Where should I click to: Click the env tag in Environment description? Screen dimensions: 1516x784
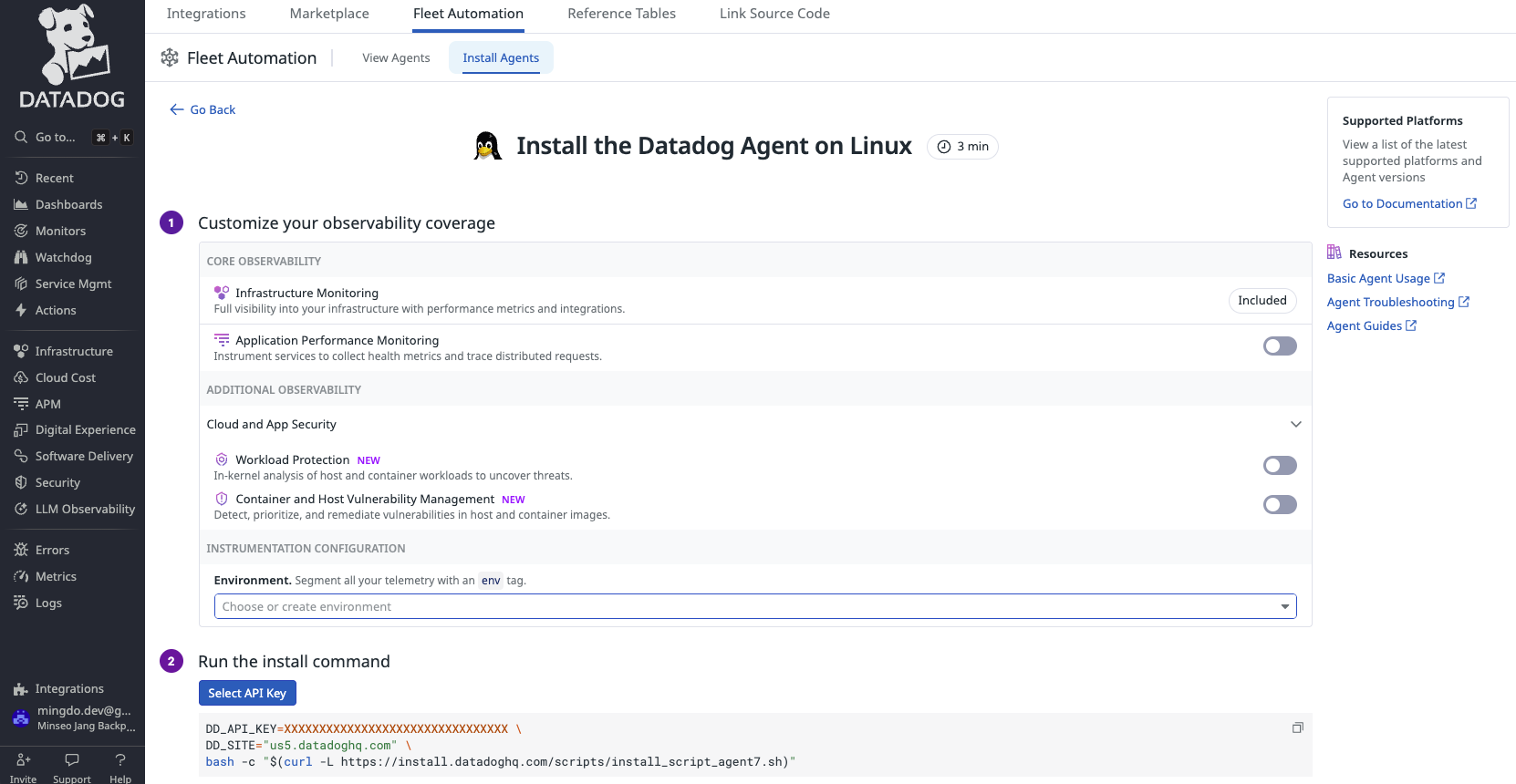pos(491,580)
